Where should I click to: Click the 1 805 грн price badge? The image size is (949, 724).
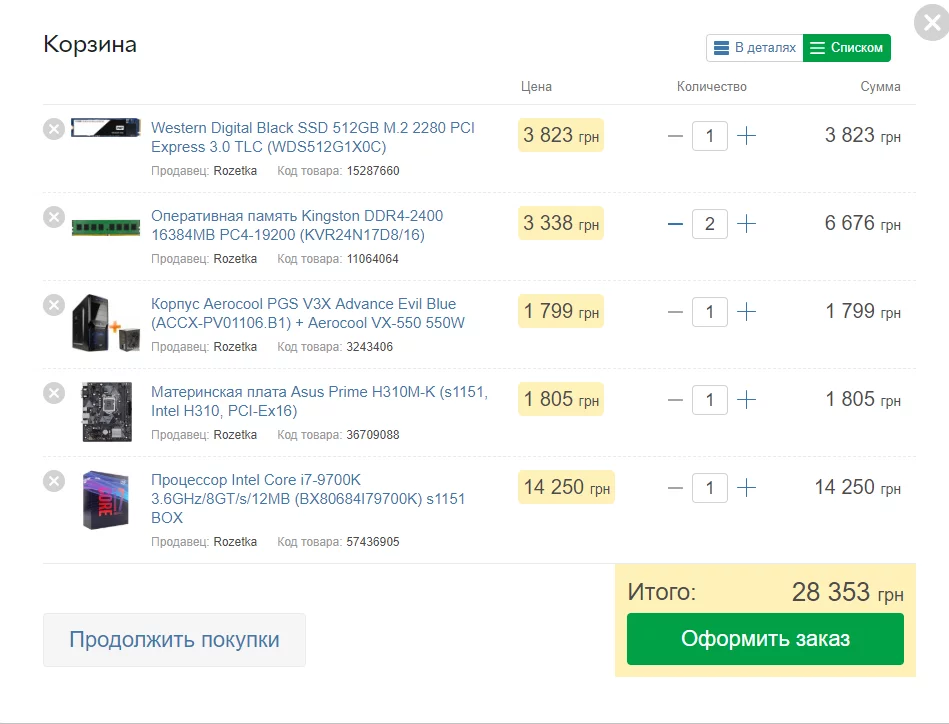pyautogui.click(x=561, y=400)
